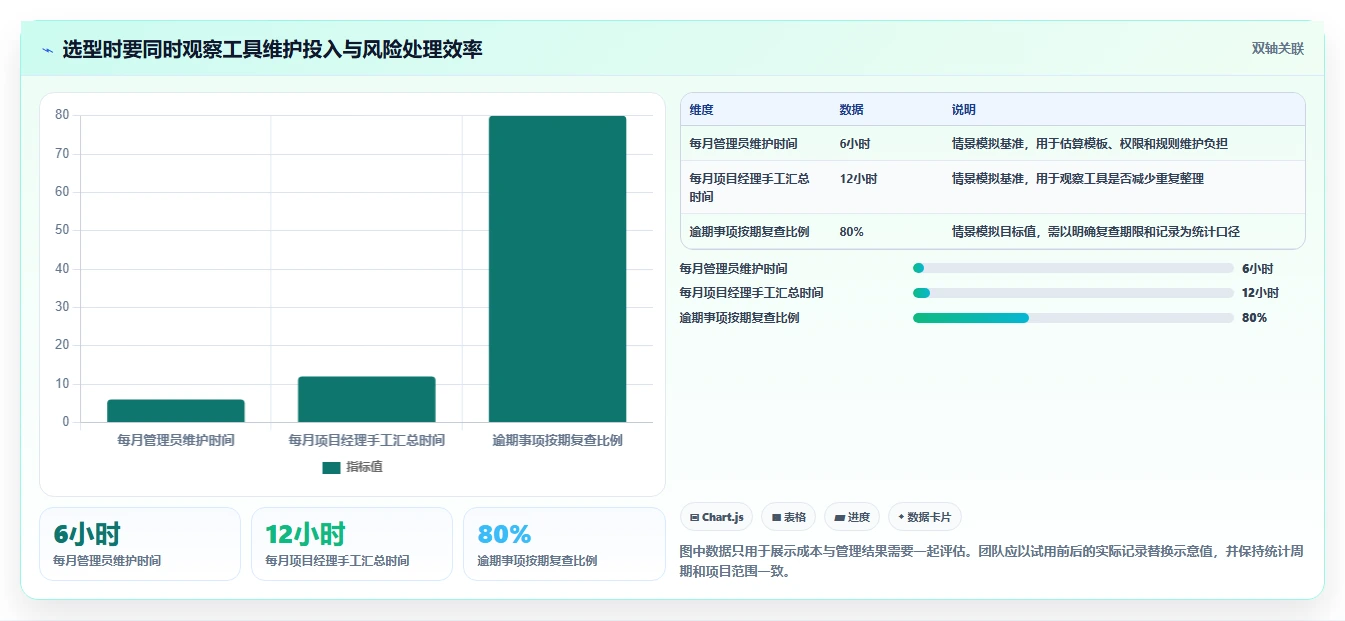Click the tall bar for 逾期事项按期复查比例

(557, 269)
